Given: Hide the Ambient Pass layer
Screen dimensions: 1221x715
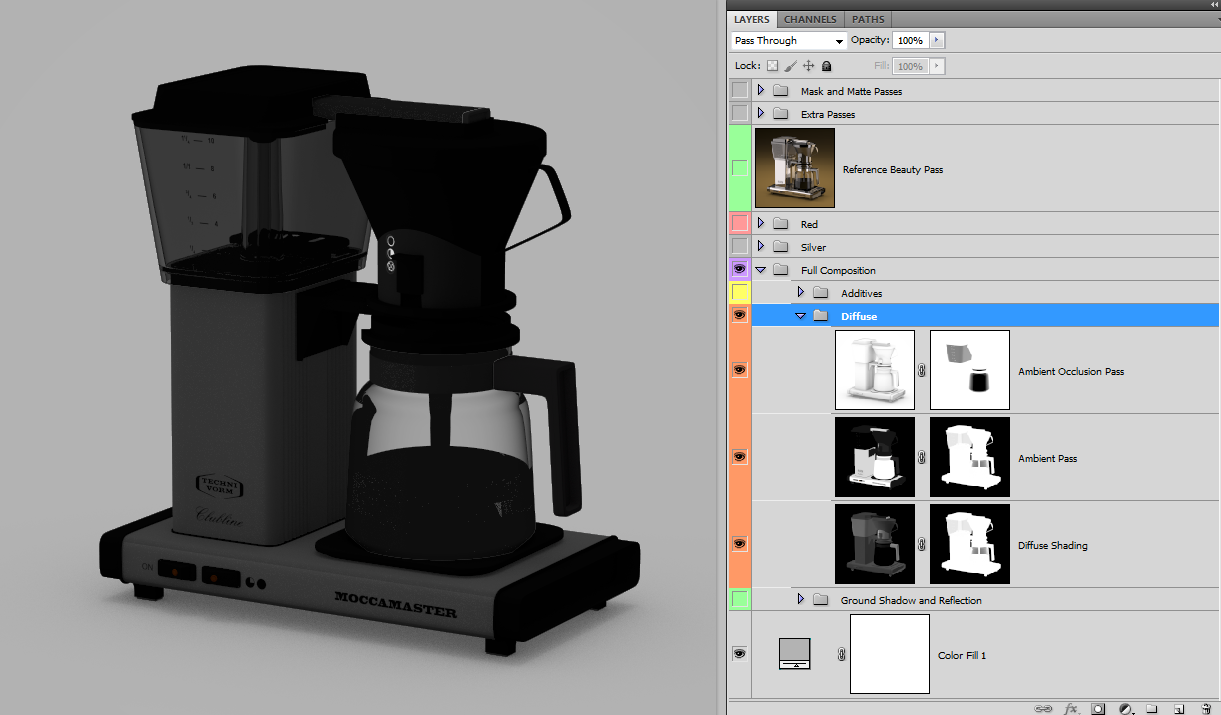Looking at the screenshot, I should (740, 457).
